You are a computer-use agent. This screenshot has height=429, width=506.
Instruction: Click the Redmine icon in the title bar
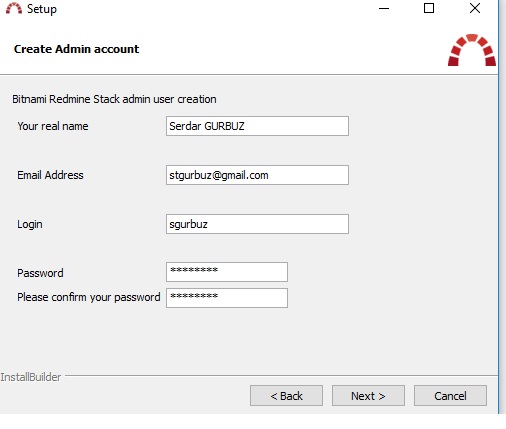[14, 9]
